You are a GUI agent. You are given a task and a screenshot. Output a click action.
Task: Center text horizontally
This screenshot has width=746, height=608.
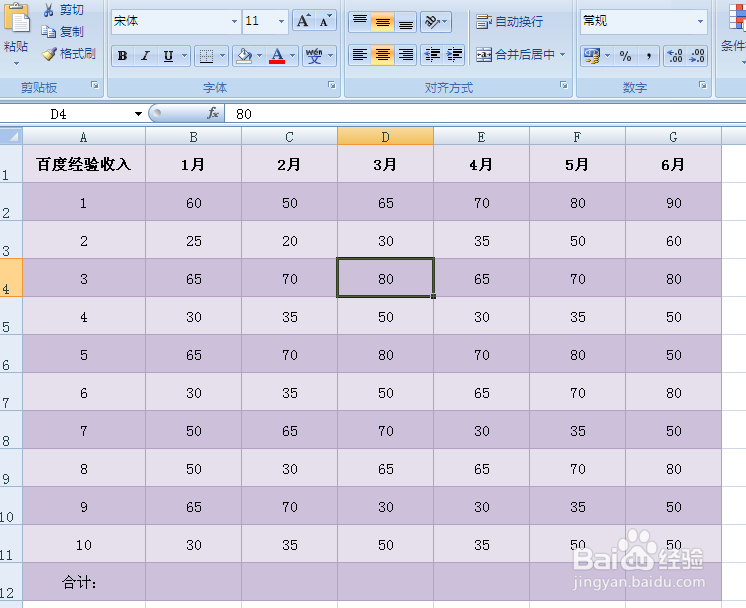383,55
